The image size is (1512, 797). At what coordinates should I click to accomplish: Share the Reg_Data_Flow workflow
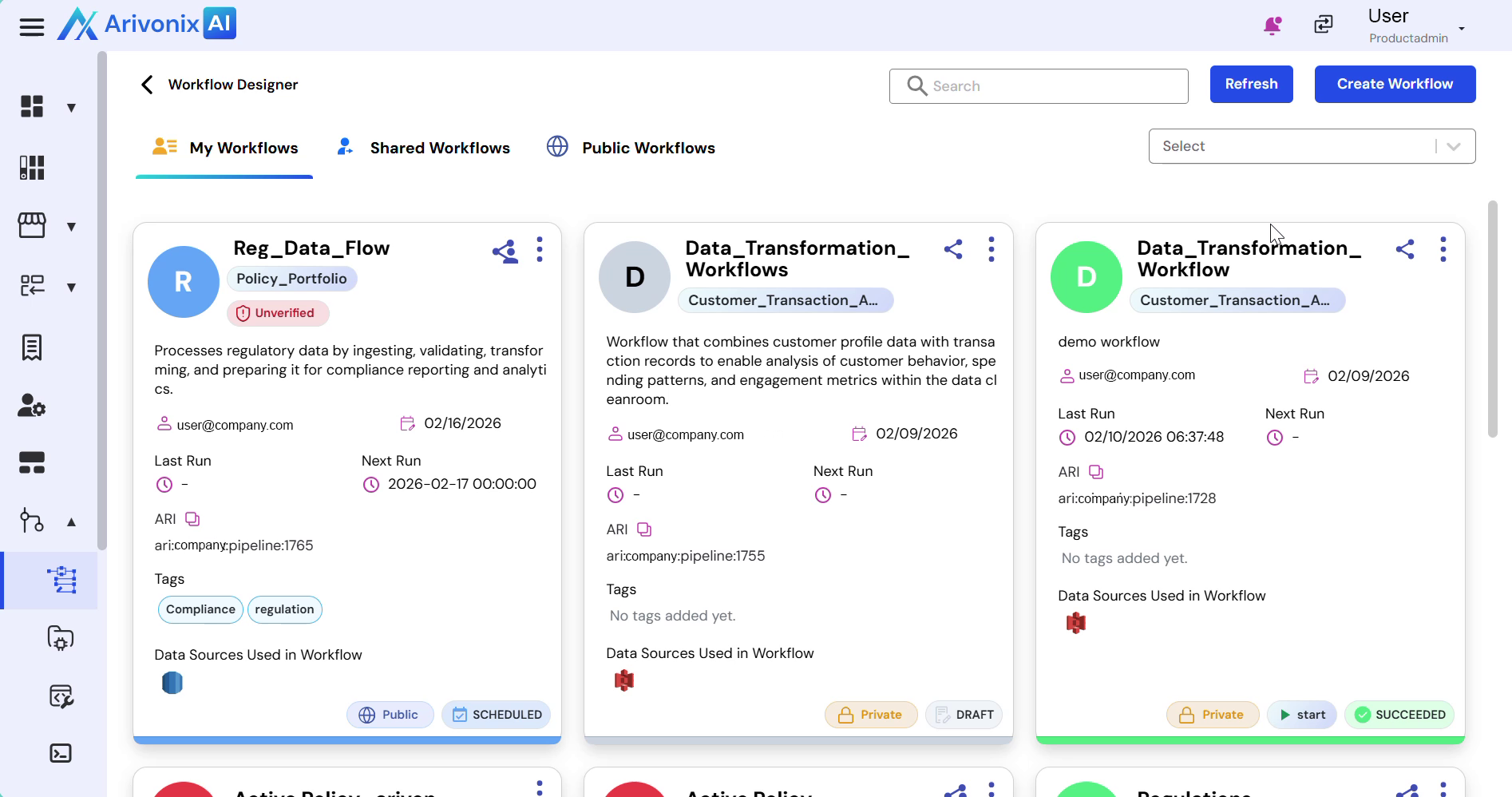505,252
